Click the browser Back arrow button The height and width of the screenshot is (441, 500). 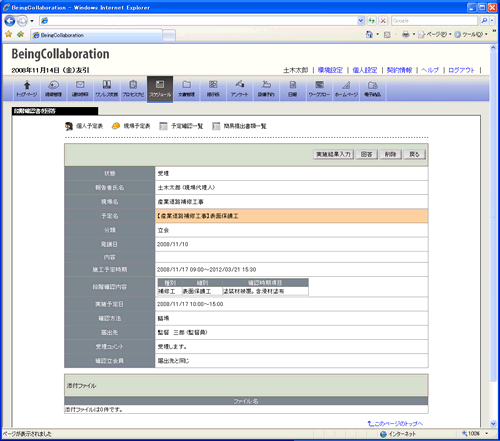(x=10, y=21)
